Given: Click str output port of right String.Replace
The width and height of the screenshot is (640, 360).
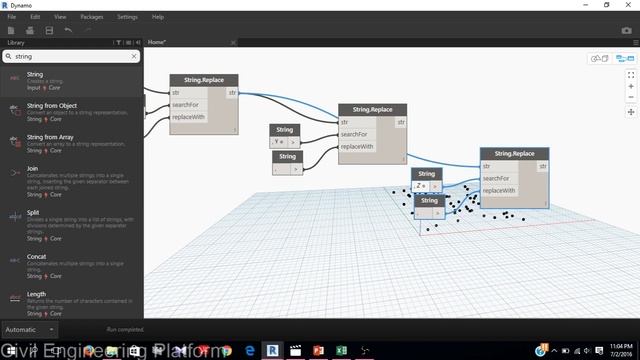Looking at the screenshot, I should [542, 166].
